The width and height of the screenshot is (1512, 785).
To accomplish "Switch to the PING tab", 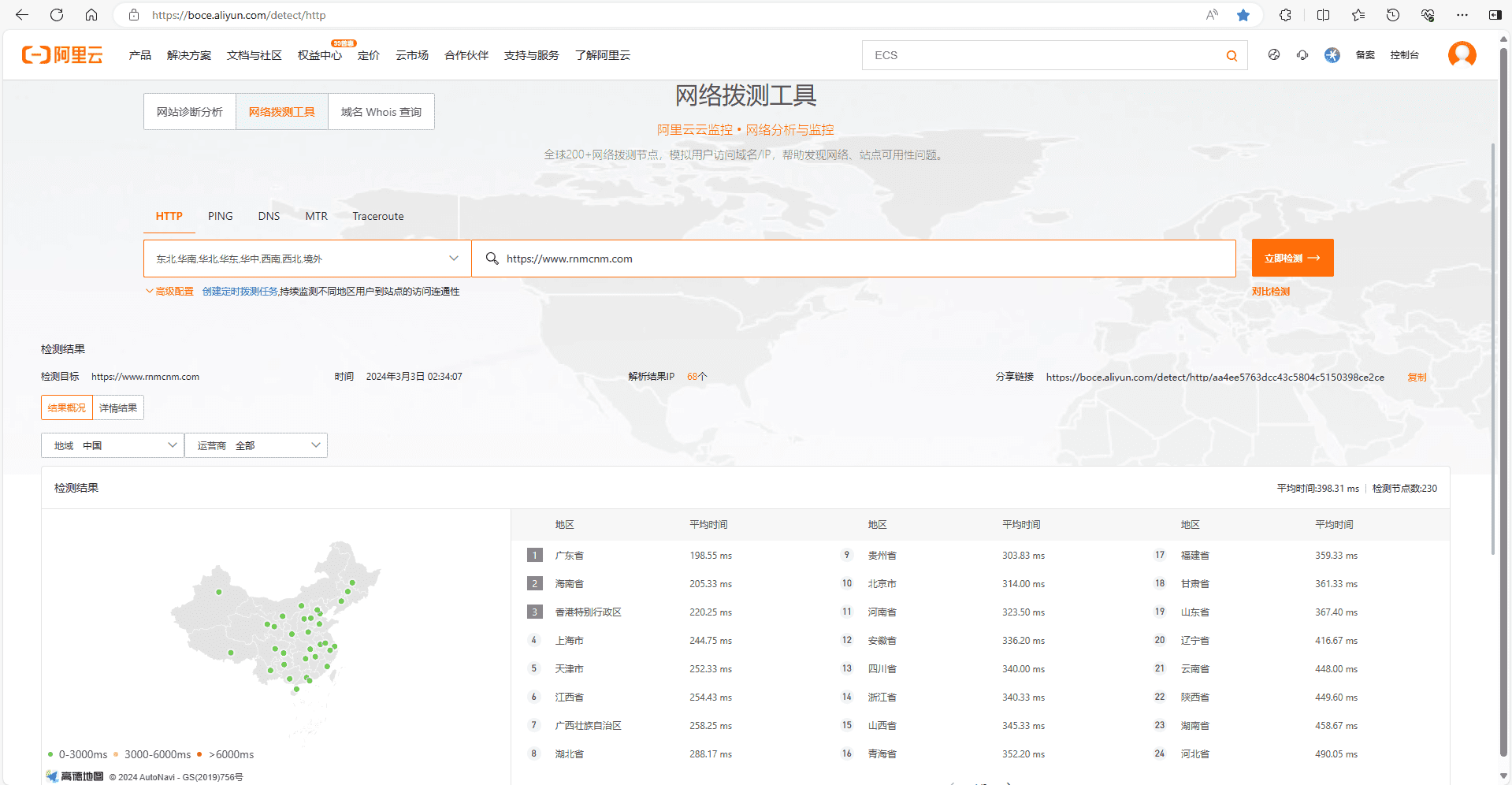I will [x=220, y=216].
